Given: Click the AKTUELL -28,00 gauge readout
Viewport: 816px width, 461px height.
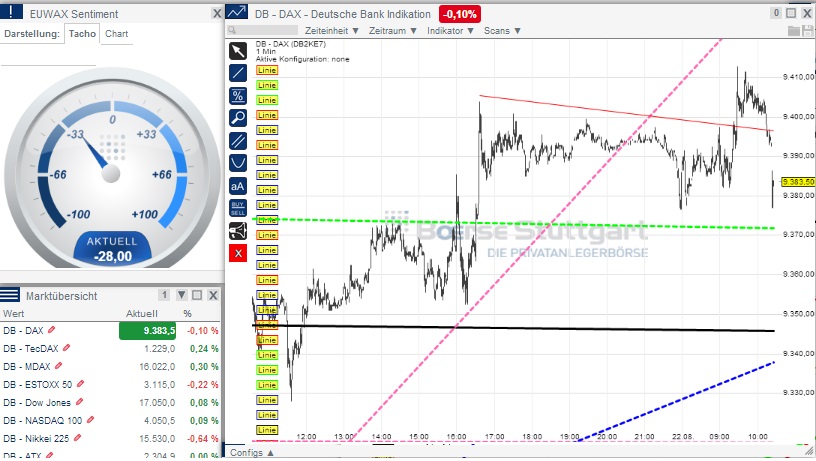Looking at the screenshot, I should coord(112,249).
